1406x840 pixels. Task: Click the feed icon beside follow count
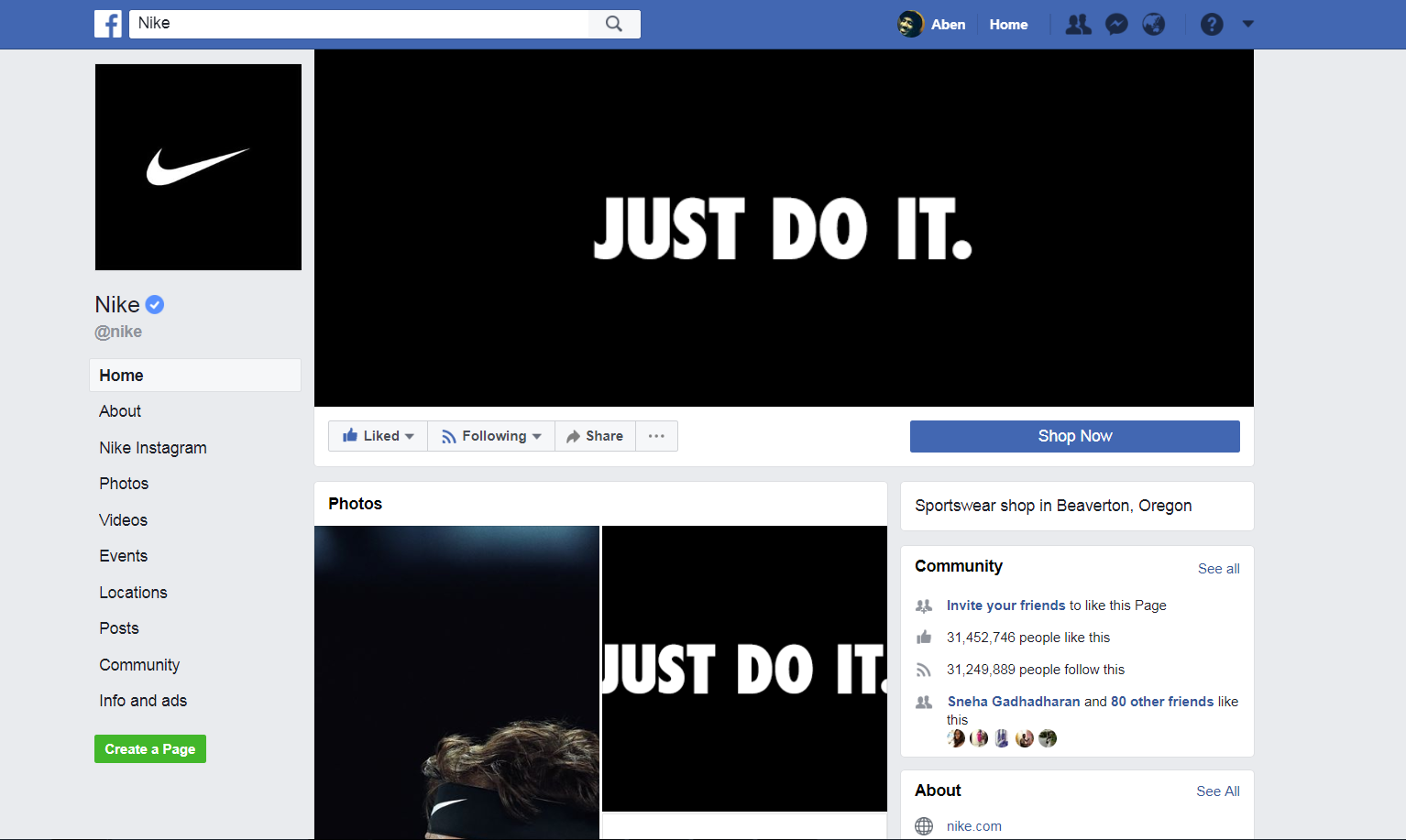coord(924,670)
